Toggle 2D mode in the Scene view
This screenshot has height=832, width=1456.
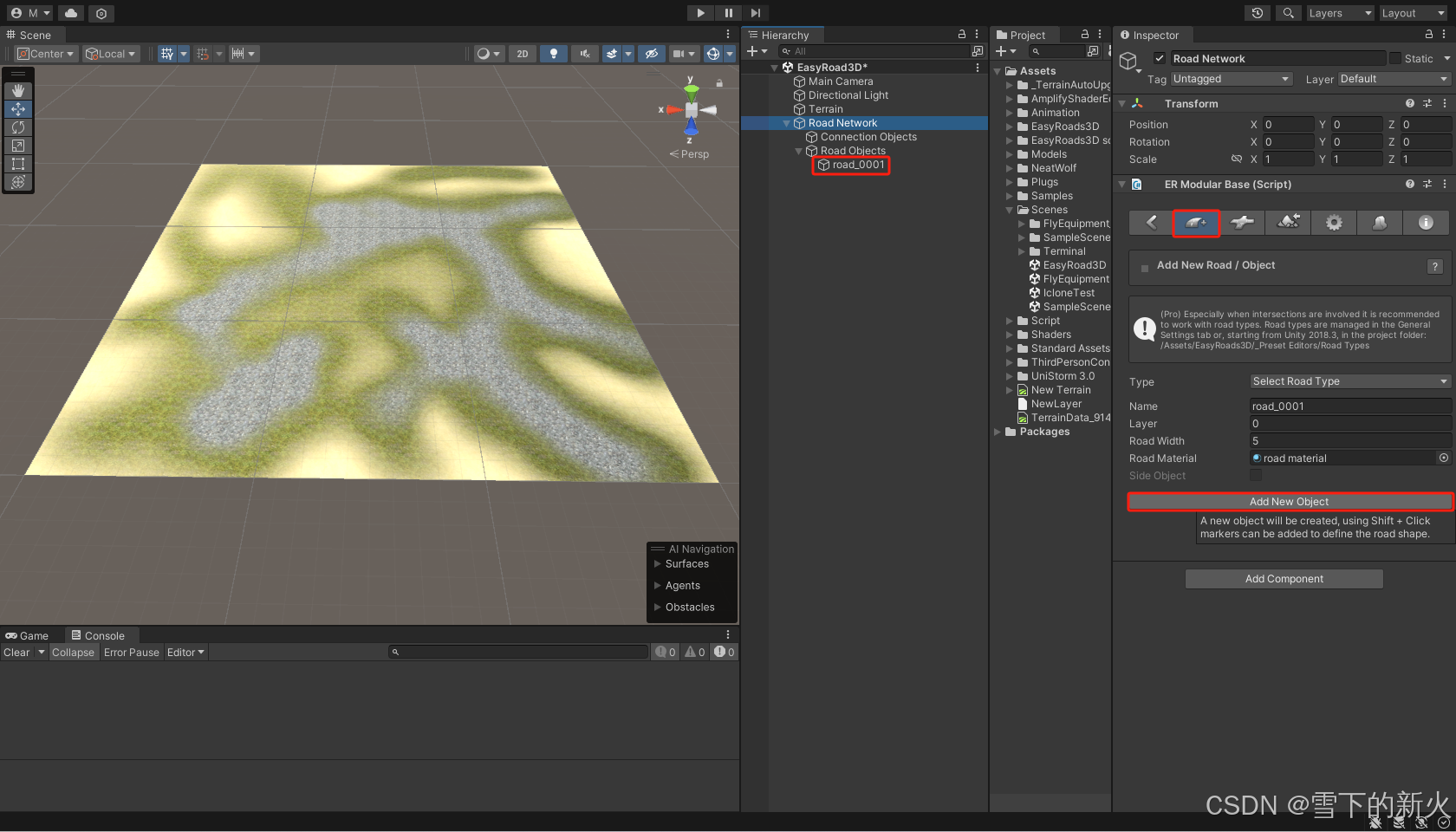tap(523, 53)
